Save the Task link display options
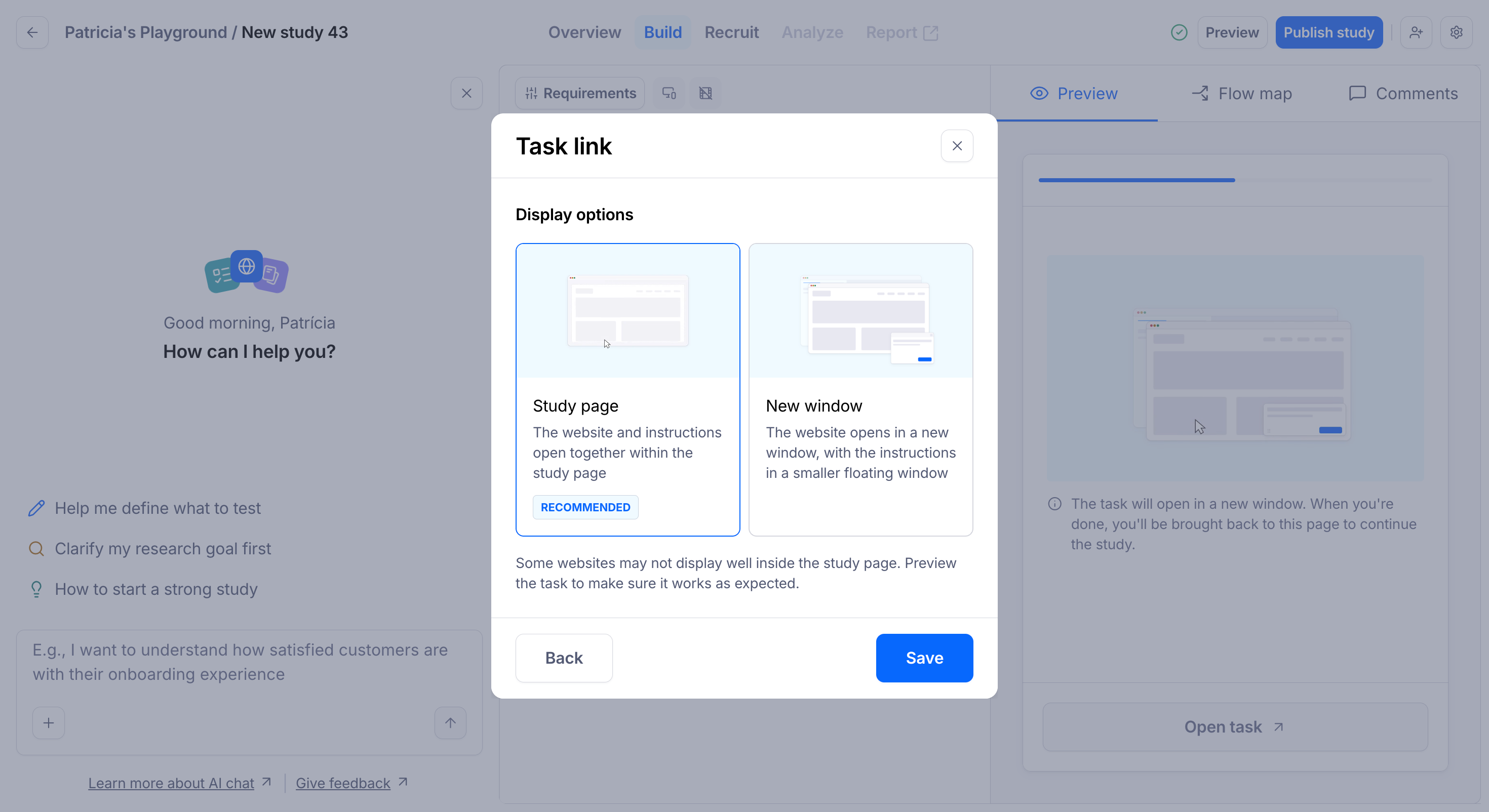This screenshot has height=812, width=1489. [x=924, y=658]
